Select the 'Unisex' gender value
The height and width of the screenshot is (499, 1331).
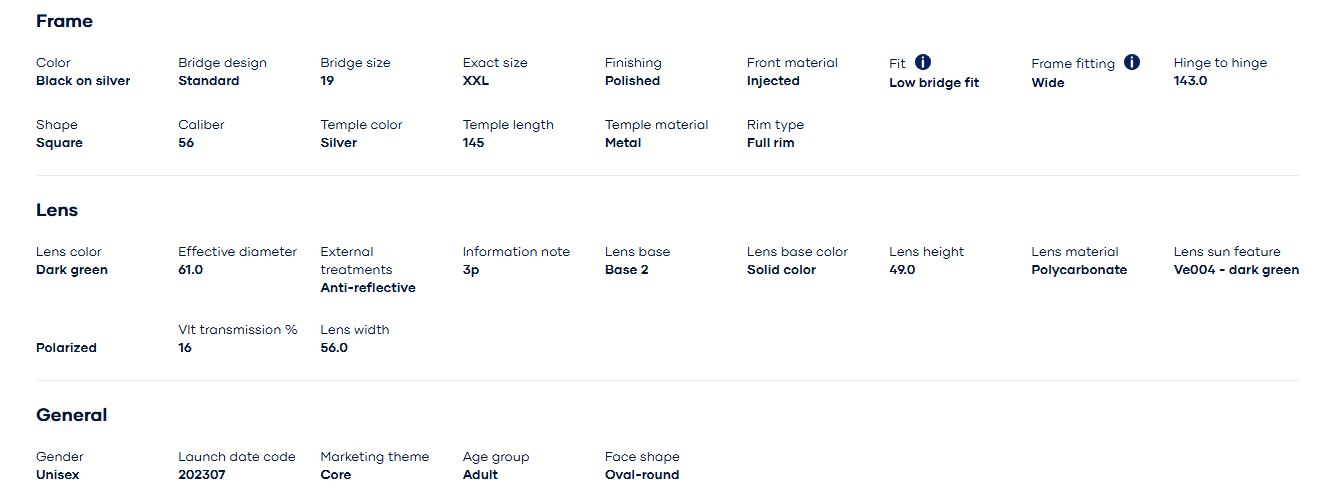click(x=58, y=475)
